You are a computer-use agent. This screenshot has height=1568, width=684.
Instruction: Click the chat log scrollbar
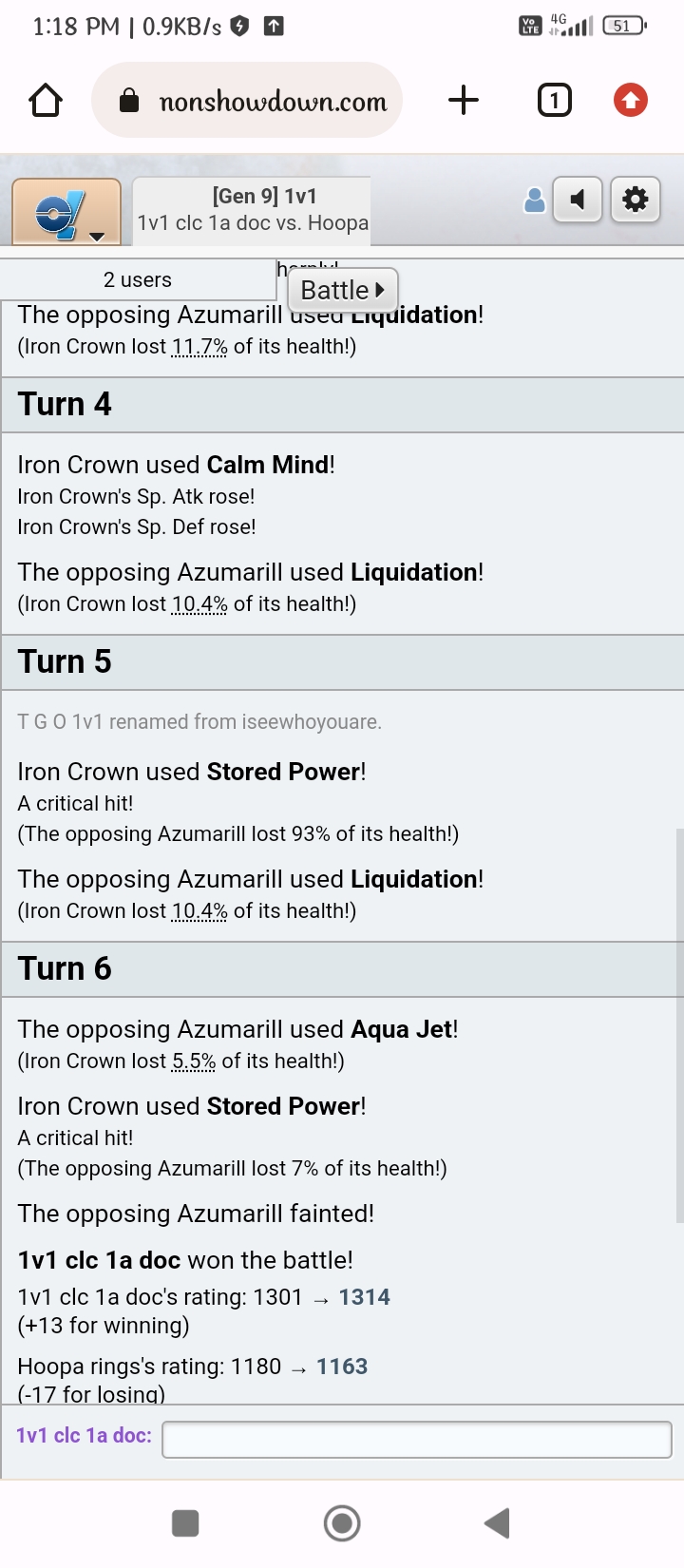point(678,1026)
